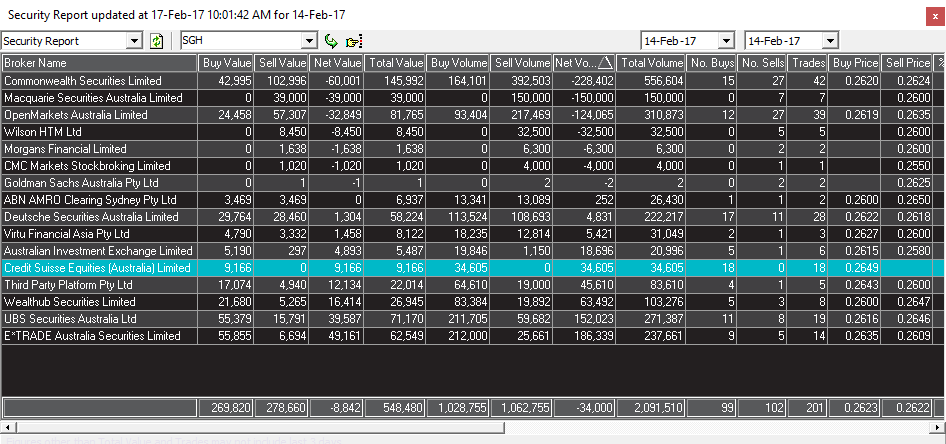Click E*TRADE net volume 186,339 cell

click(584, 335)
